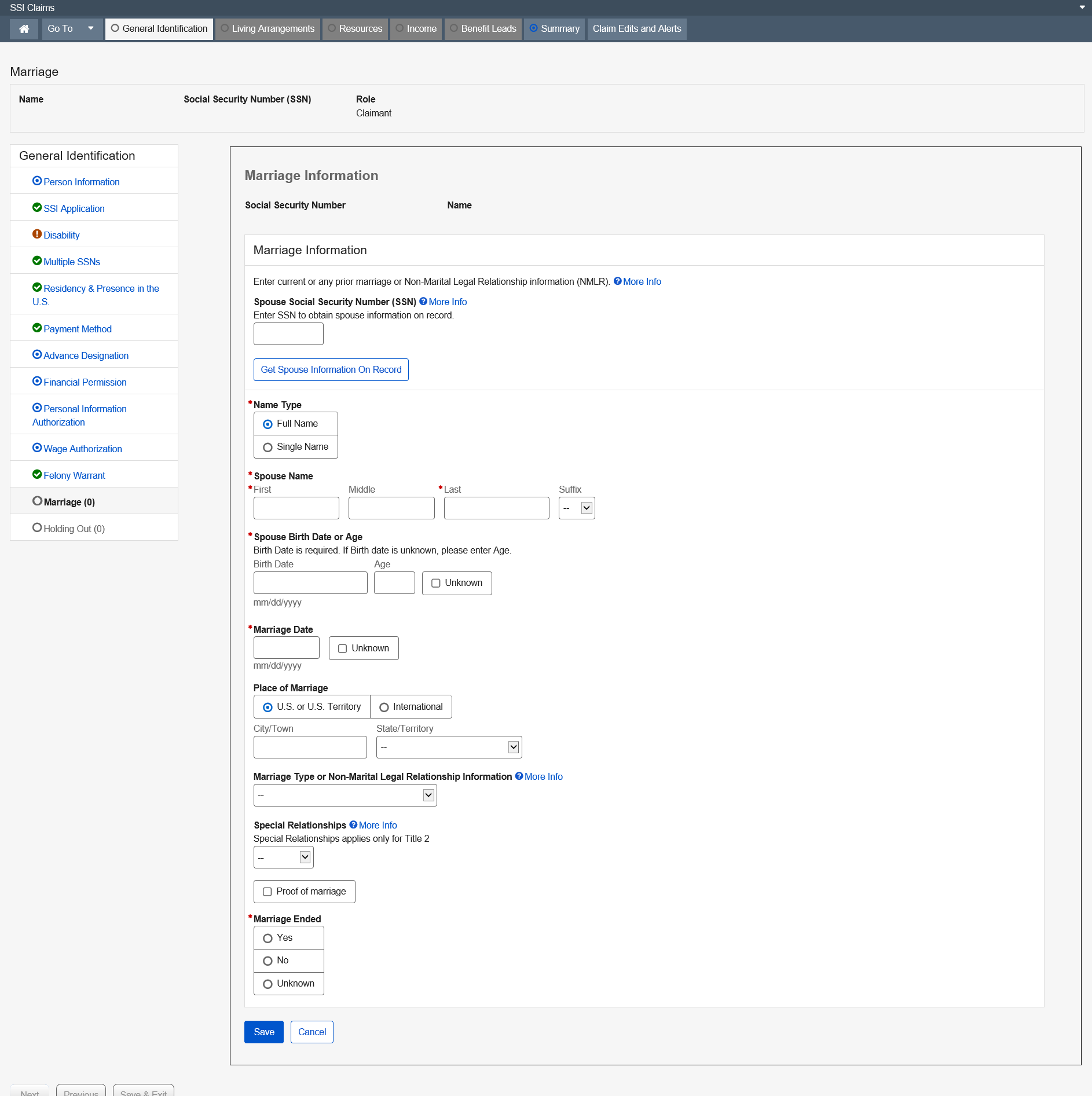The width and height of the screenshot is (1092, 1096).
Task: Click the Home icon in navigation bar
Action: (24, 29)
